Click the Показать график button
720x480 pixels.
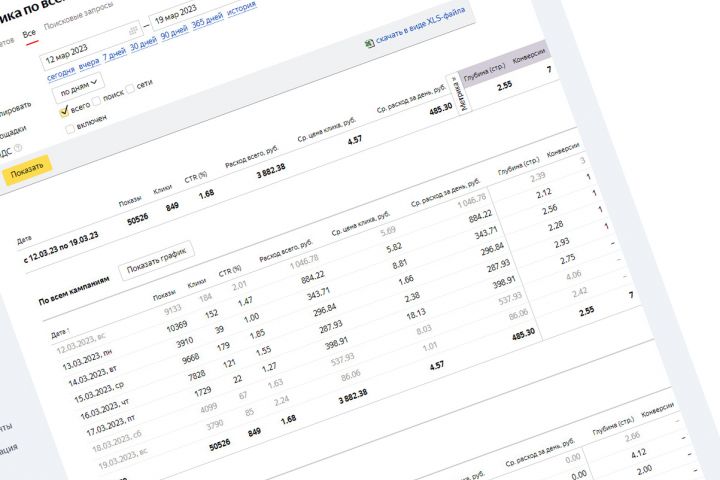point(156,260)
